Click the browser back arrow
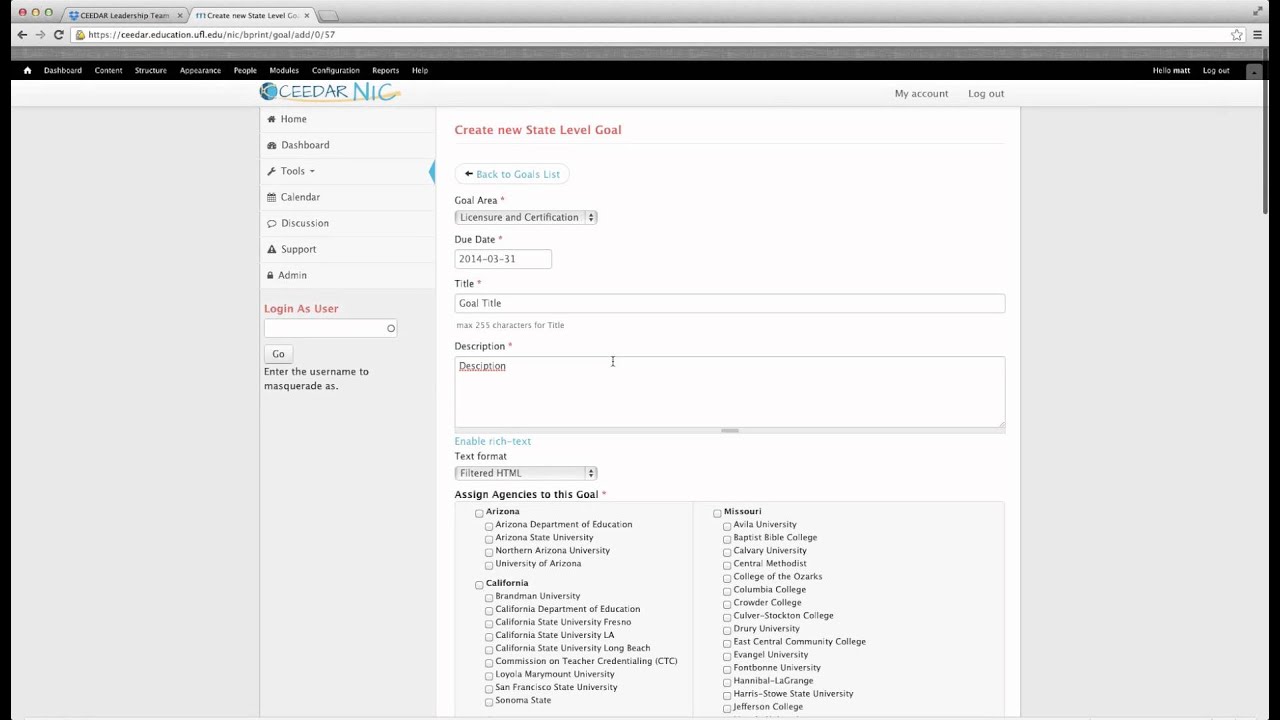 (x=22, y=35)
